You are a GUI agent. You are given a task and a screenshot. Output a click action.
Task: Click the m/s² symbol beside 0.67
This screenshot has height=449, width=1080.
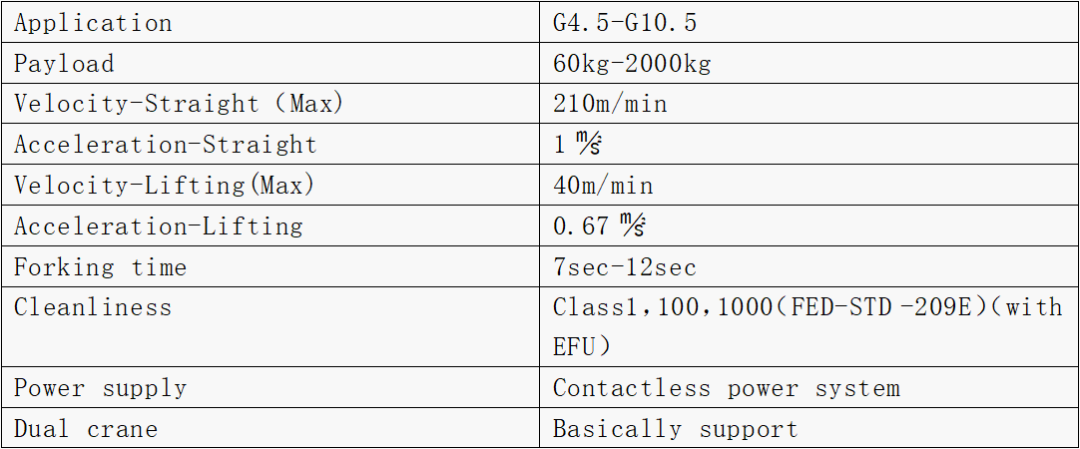633,225
